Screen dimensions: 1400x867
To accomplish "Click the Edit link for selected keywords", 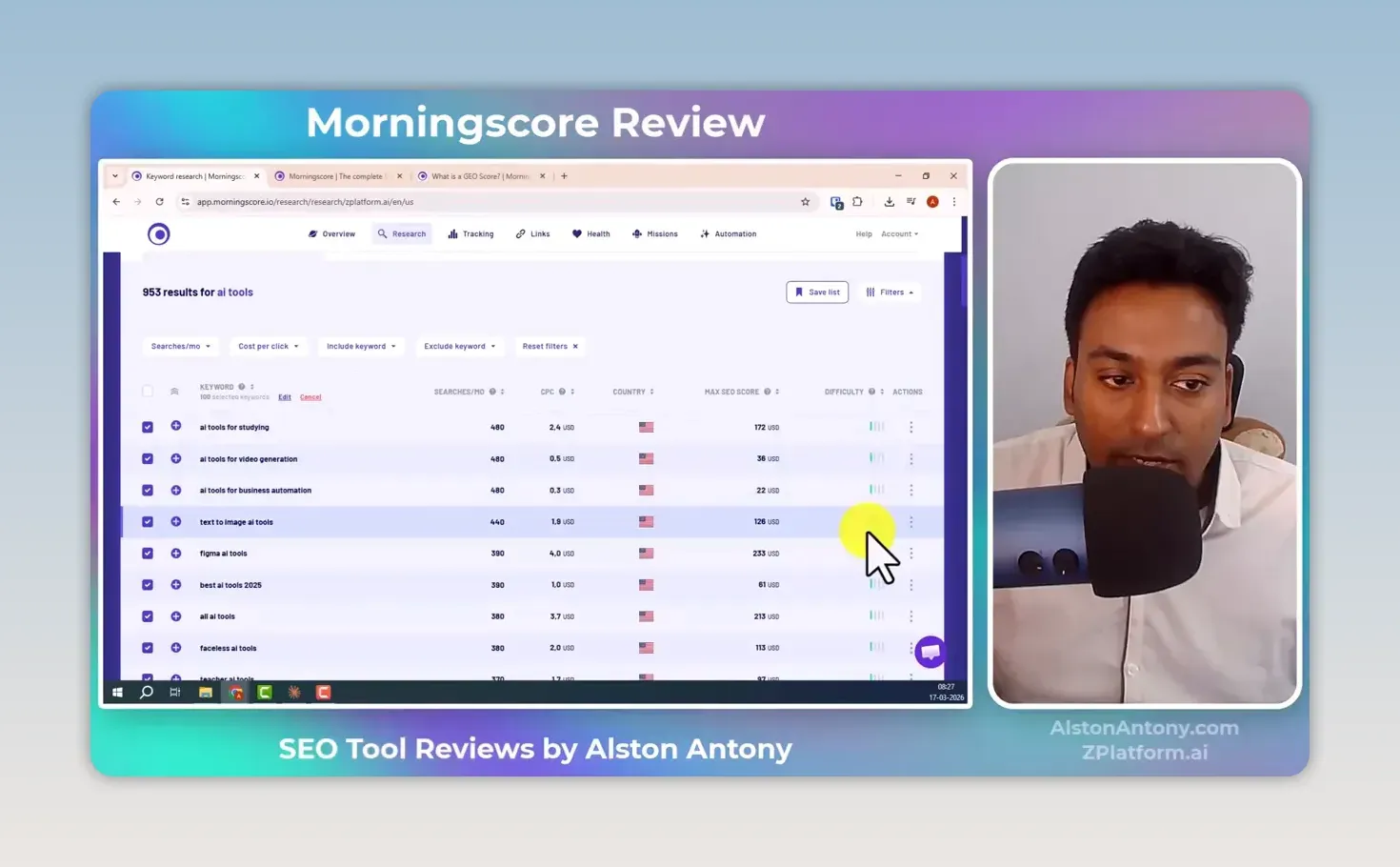I will (x=285, y=397).
